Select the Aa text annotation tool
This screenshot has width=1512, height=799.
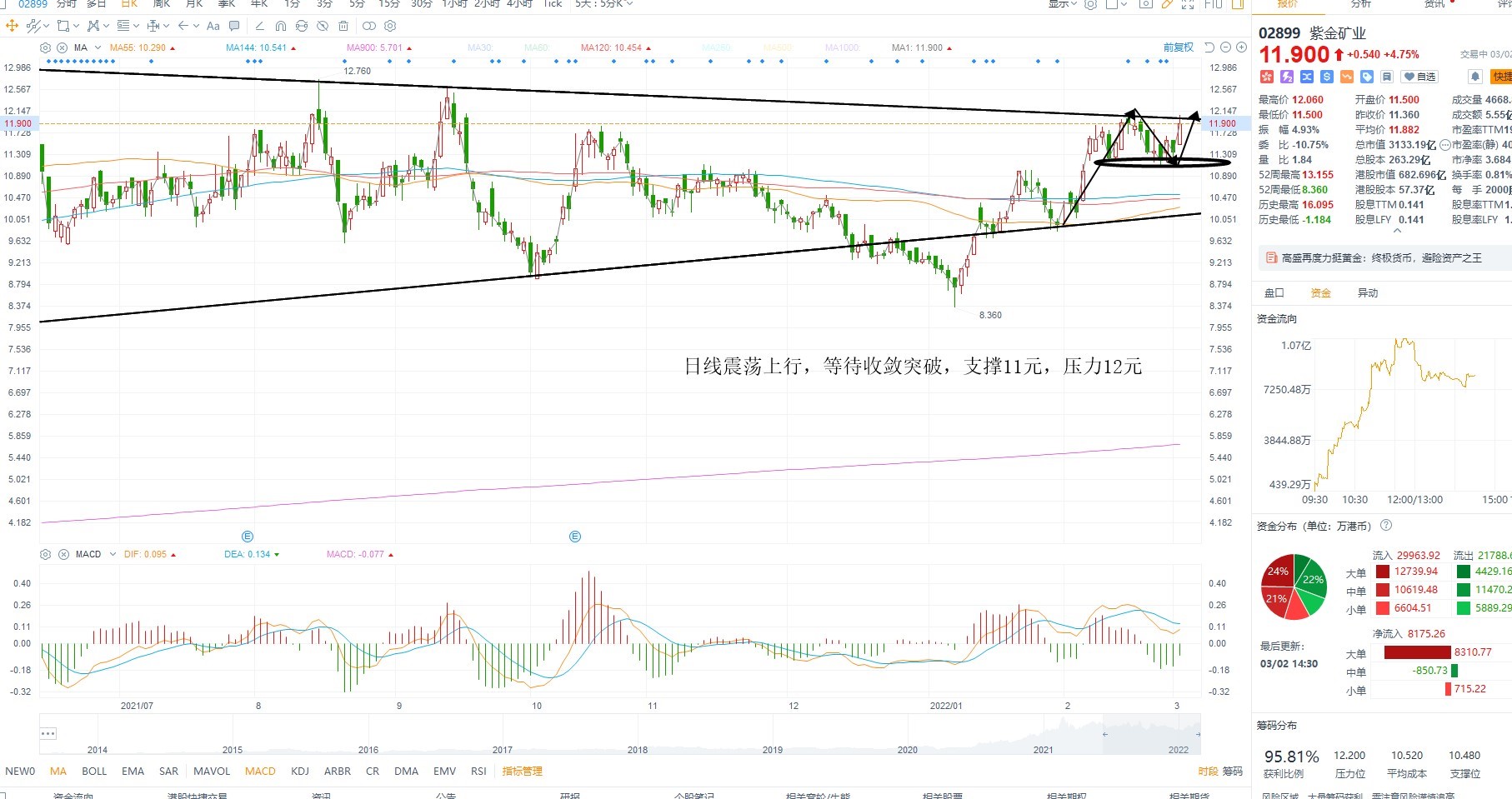click(x=213, y=26)
